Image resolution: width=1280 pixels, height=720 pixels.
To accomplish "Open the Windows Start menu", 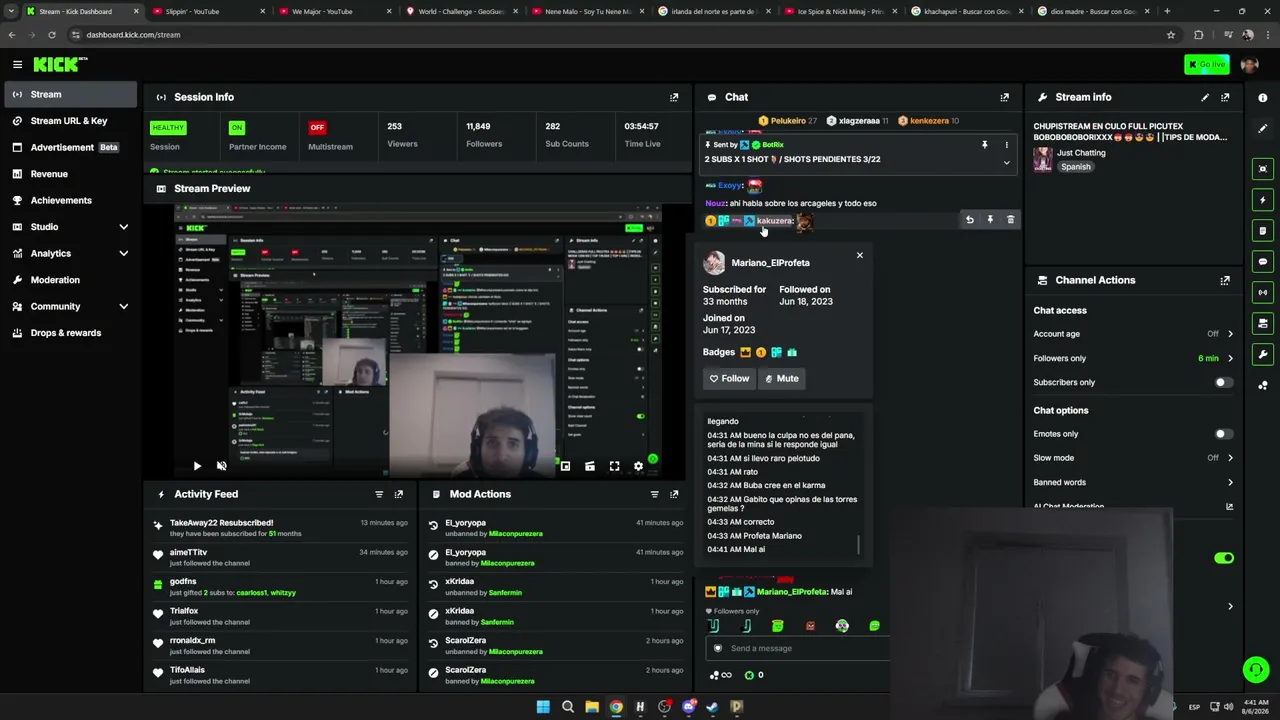I will point(543,707).
